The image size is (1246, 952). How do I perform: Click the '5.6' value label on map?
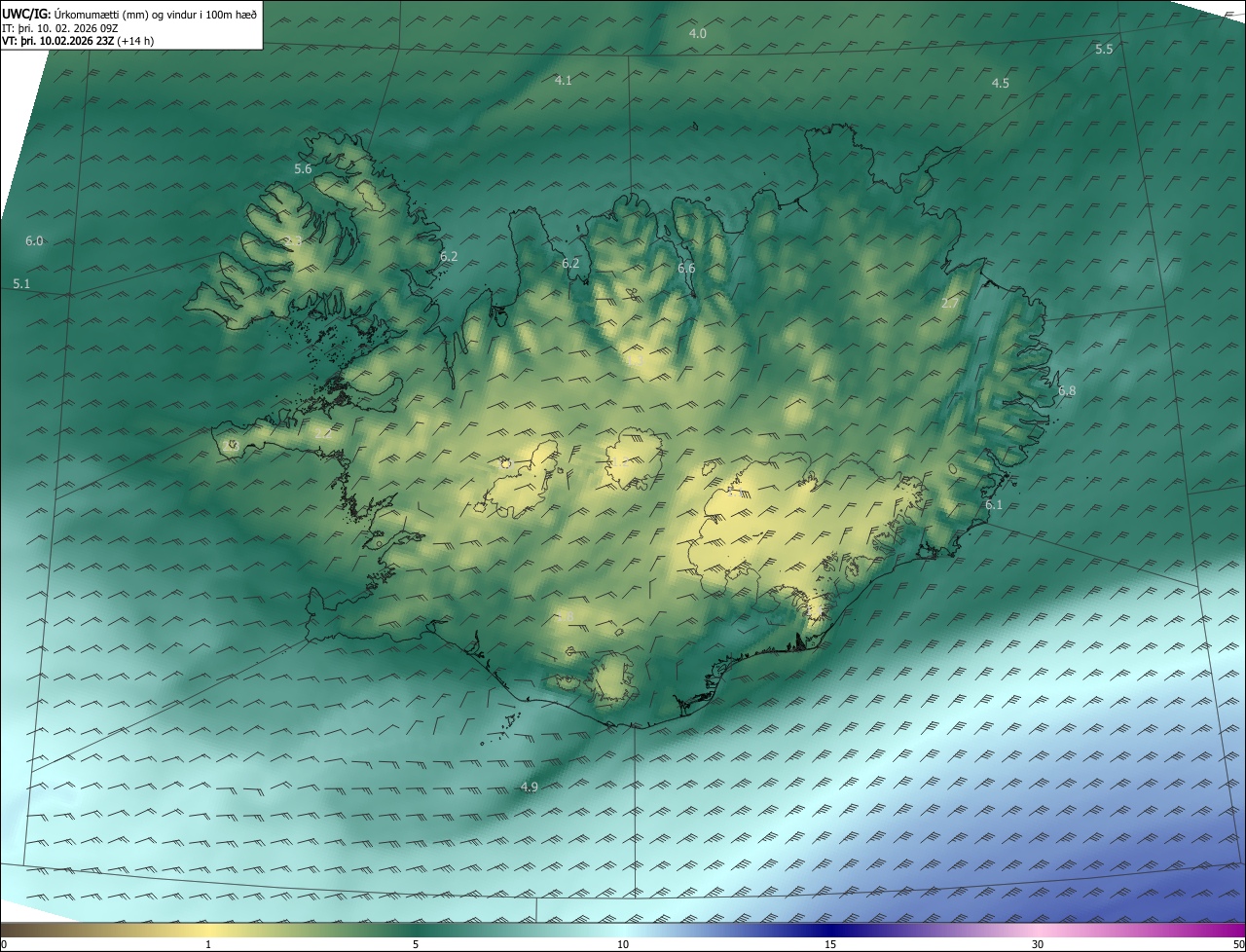[303, 169]
